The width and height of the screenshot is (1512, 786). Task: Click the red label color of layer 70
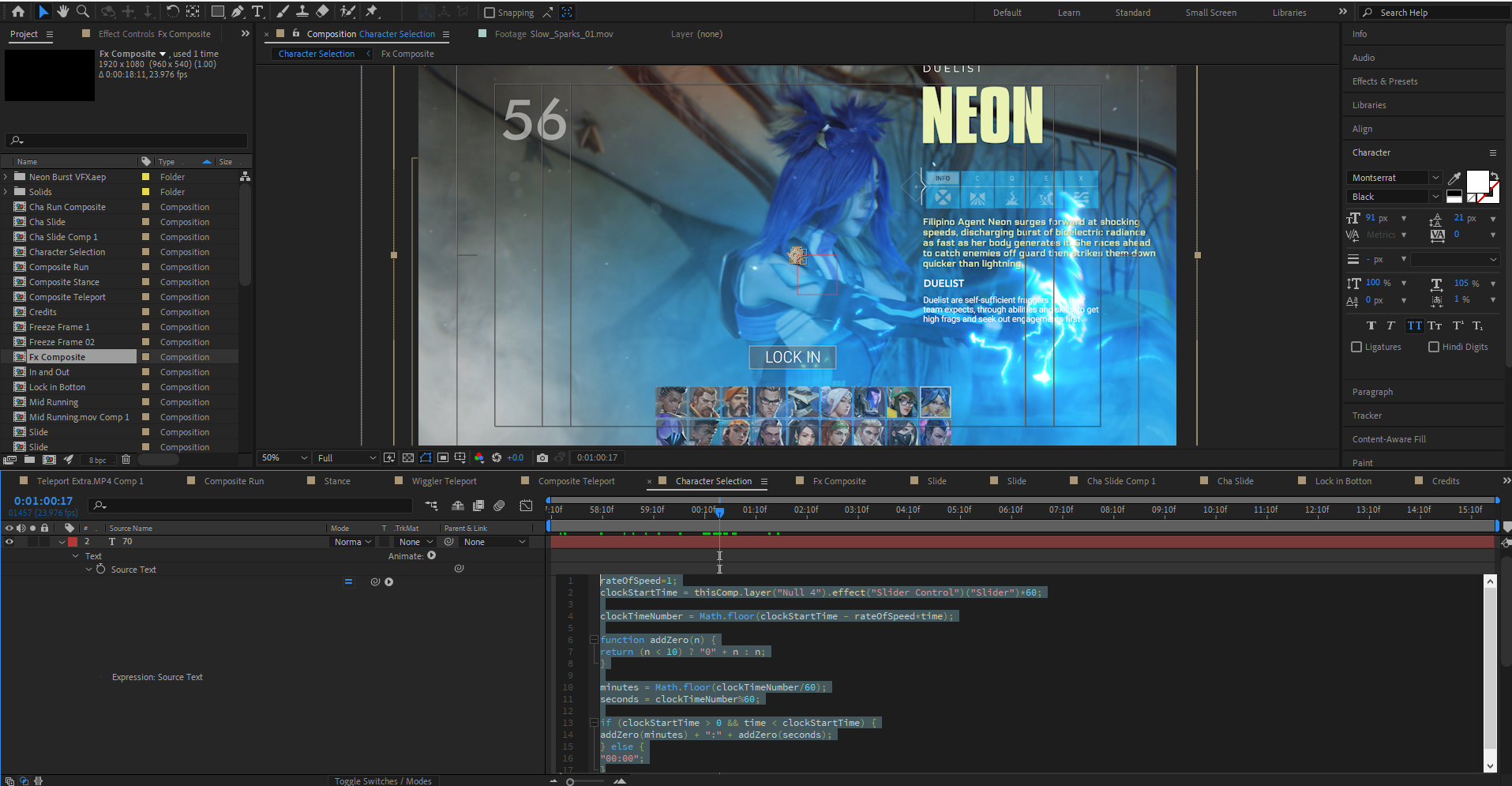(x=73, y=542)
